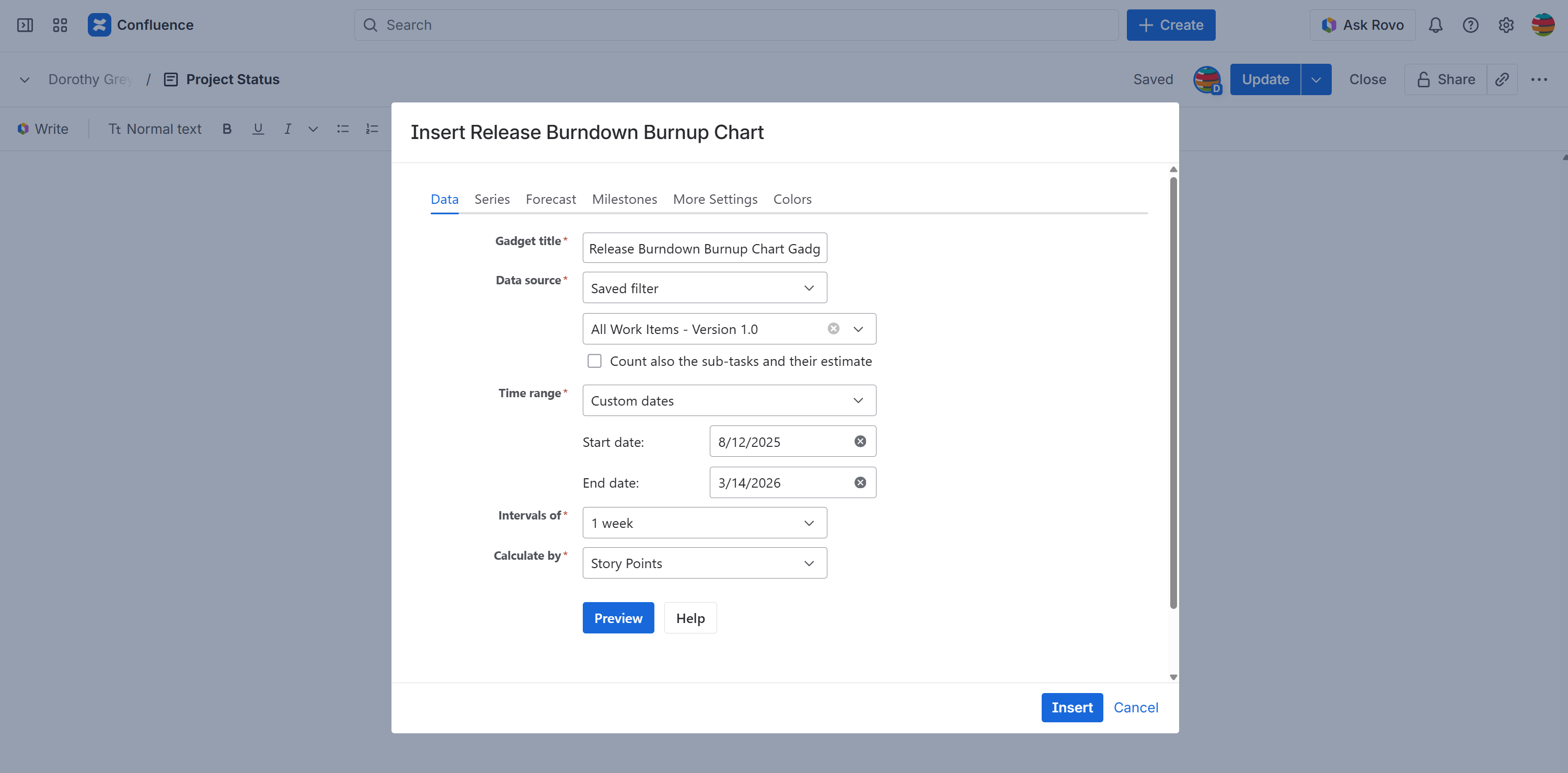Click the Start date field
1568x773 pixels.
pyautogui.click(x=792, y=441)
